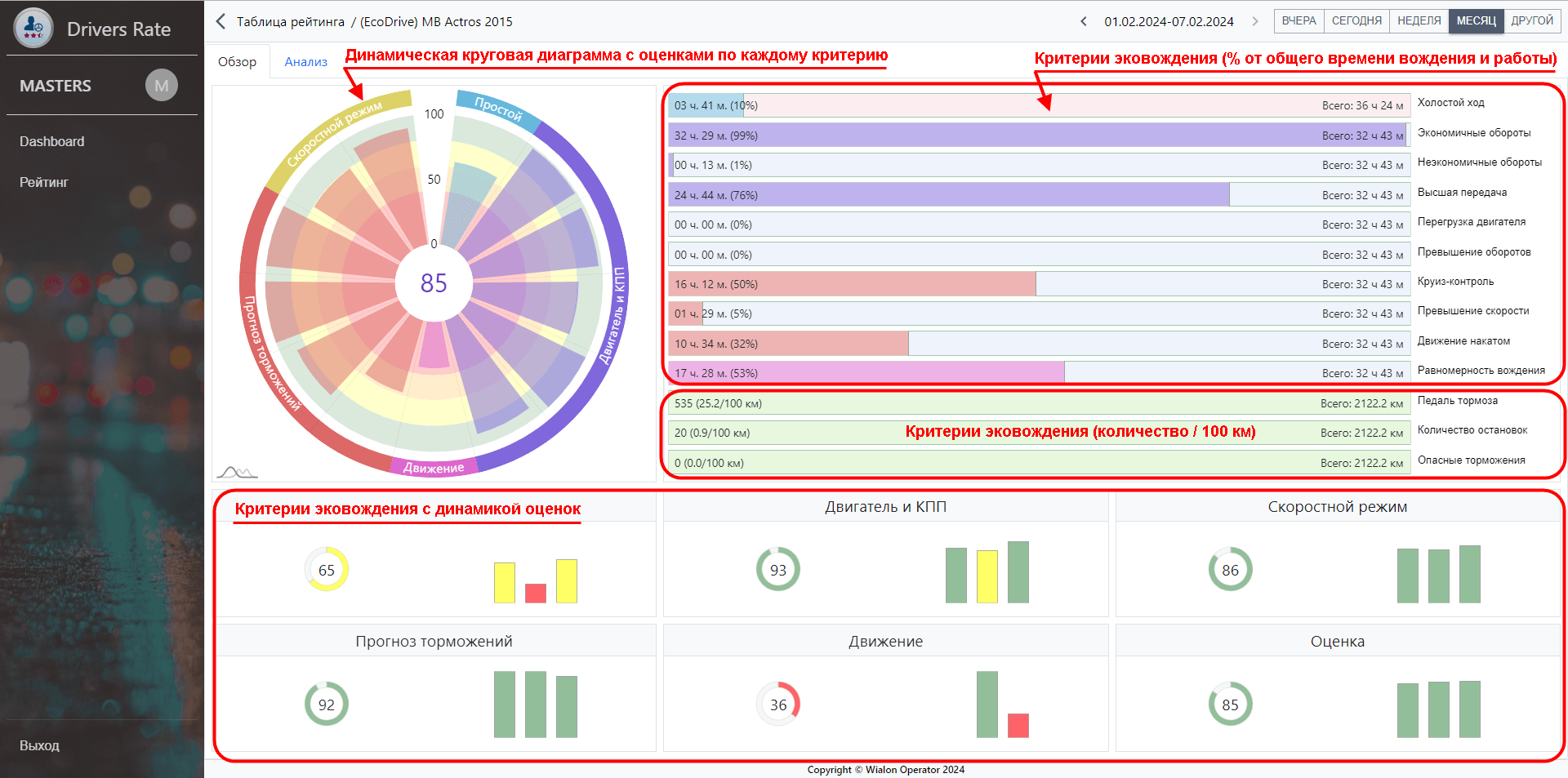This screenshot has height=778, width=1568.
Task: Click the Drivers Rate logo icon
Action: (33, 29)
